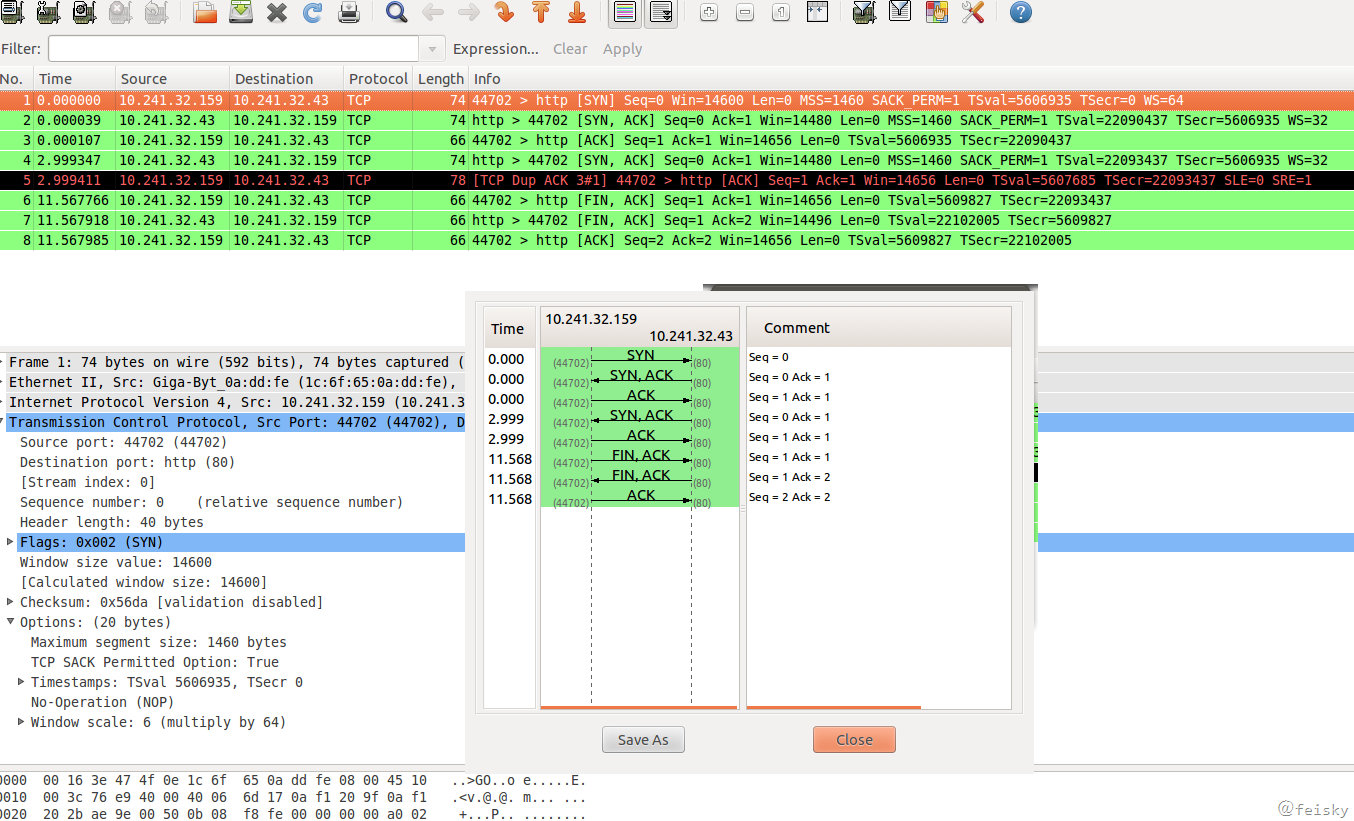Toggle auto scroll in live capture
The image size is (1354, 821).
(x=660, y=13)
